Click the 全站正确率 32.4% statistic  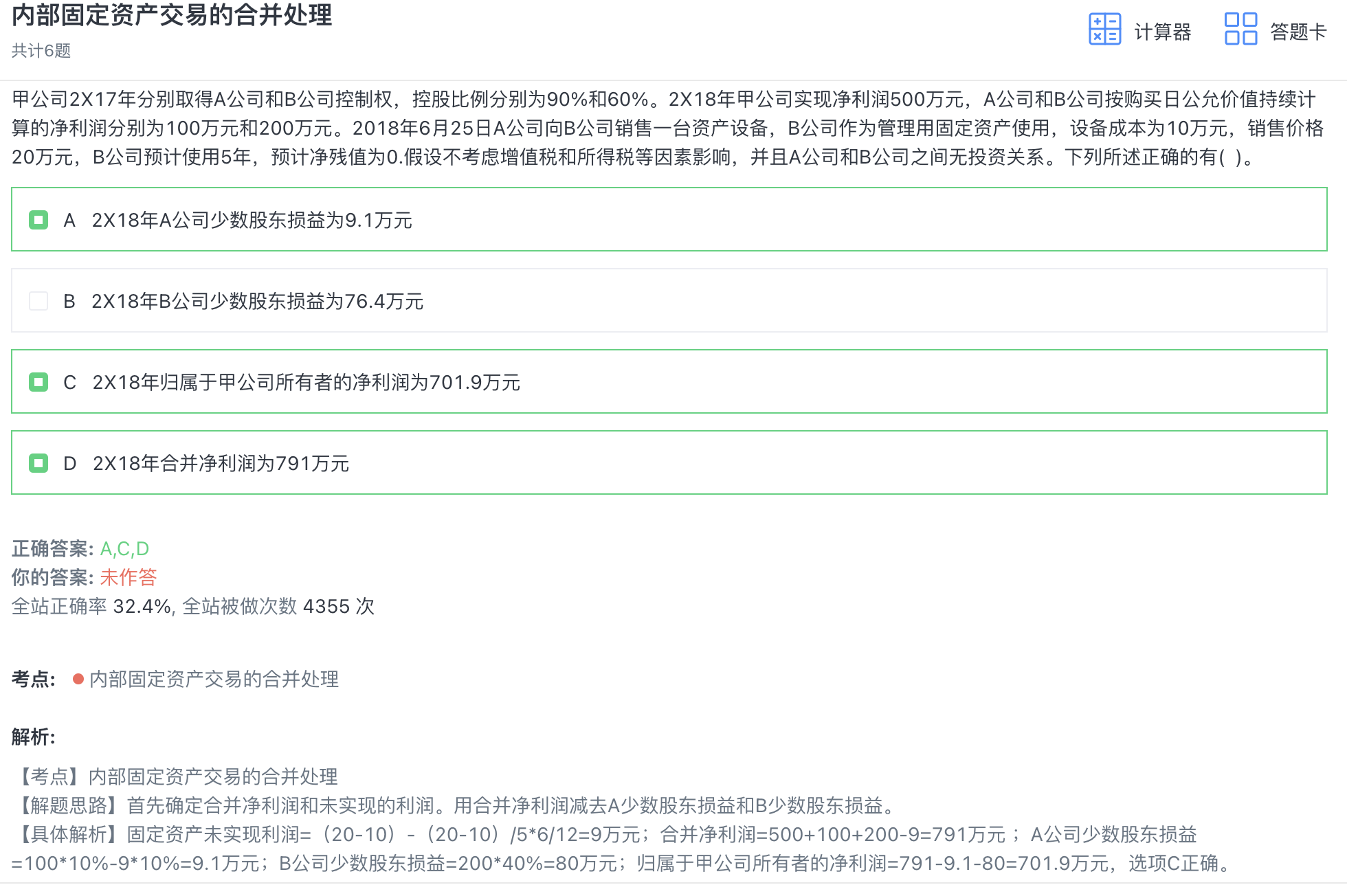[x=91, y=607]
